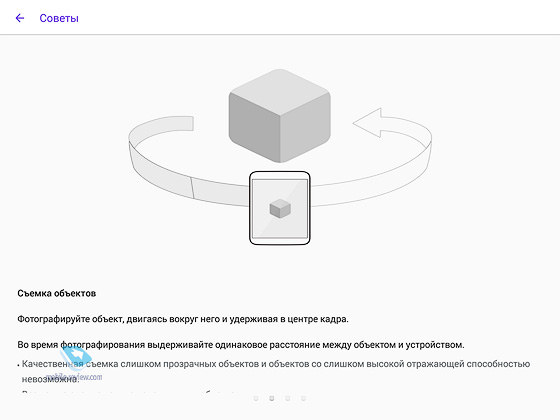
Task: Click the Съемка объектов heading
Action: 56,294
